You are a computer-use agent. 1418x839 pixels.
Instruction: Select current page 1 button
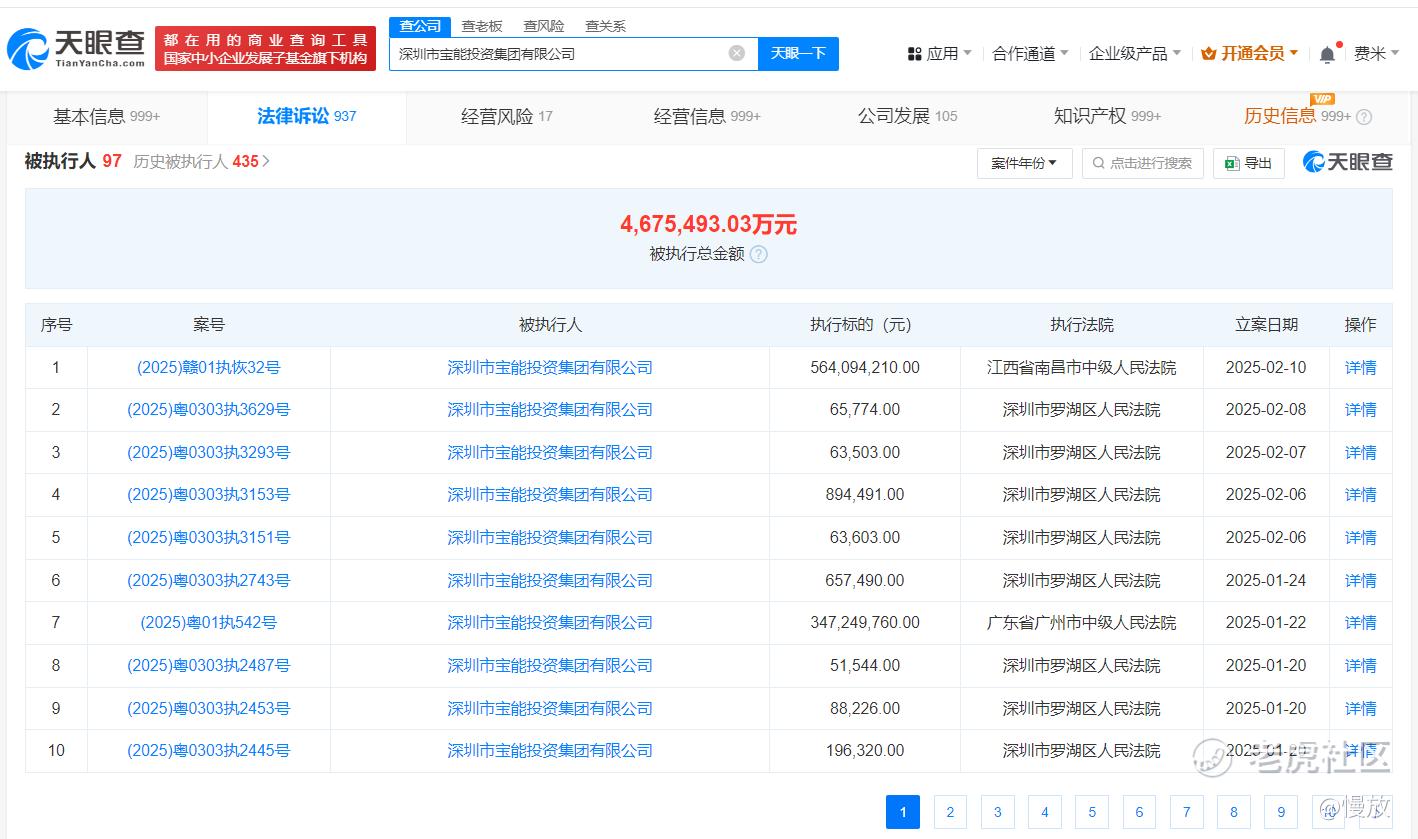point(903,812)
